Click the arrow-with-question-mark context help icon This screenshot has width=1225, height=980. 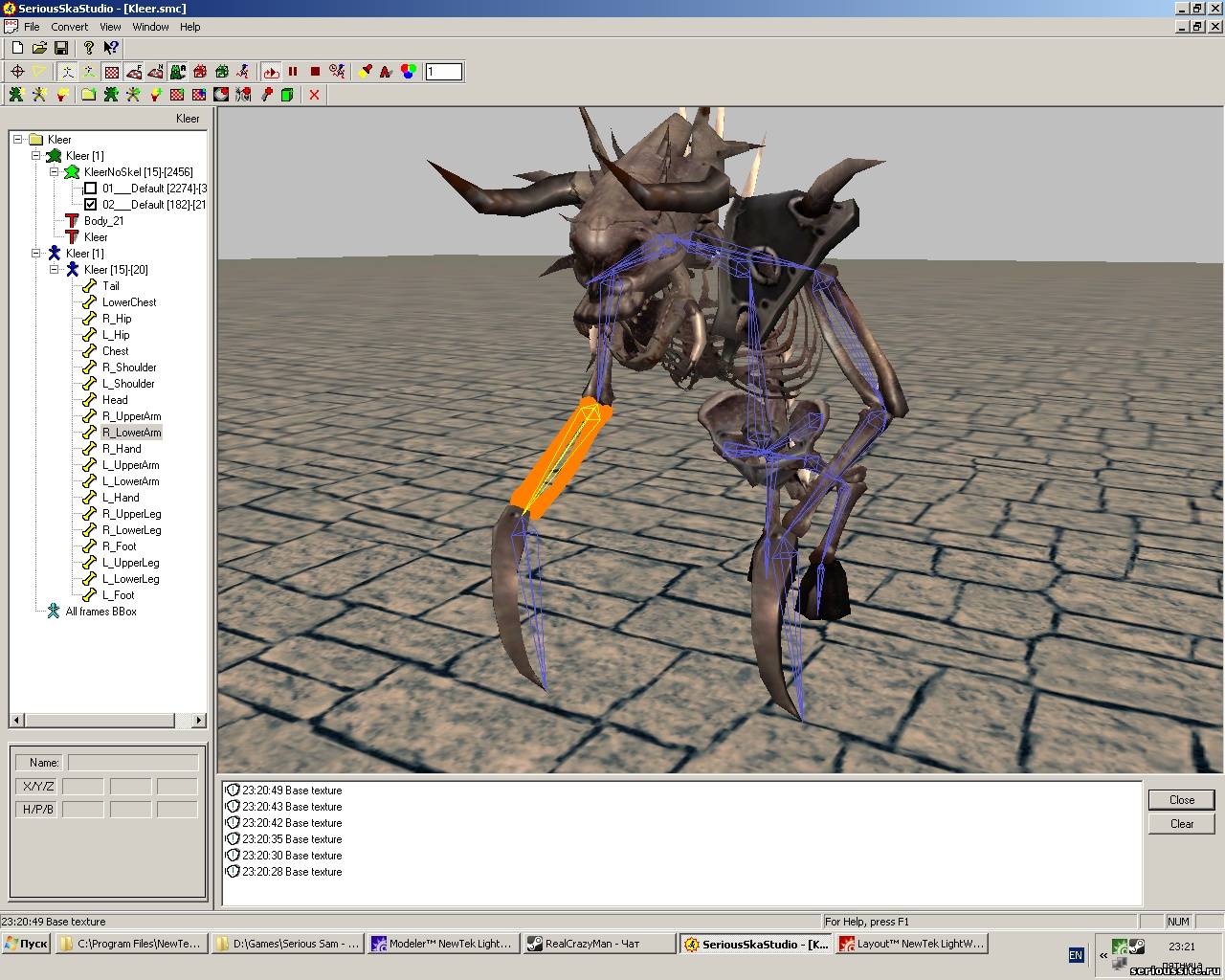coord(111,47)
